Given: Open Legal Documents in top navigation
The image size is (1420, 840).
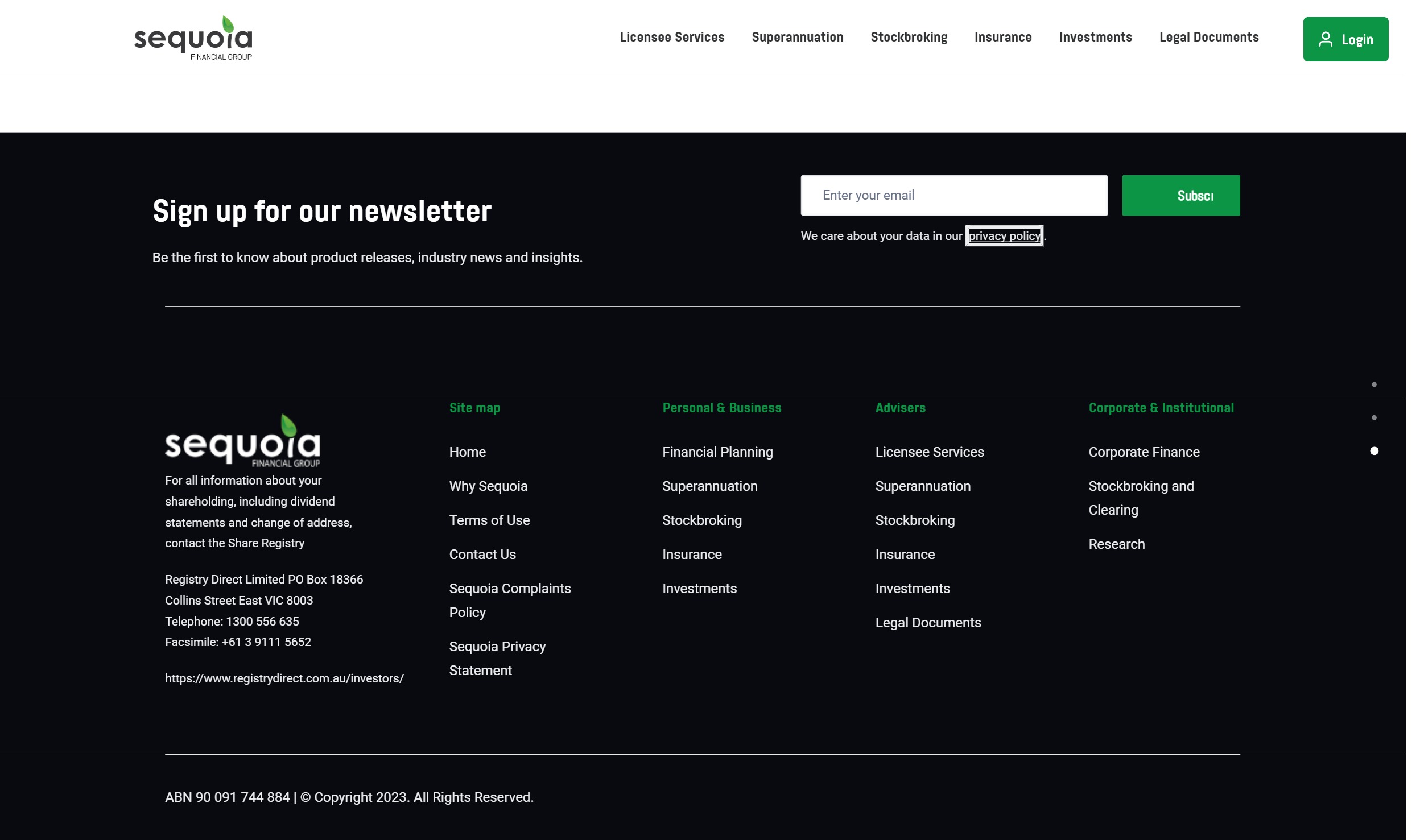Looking at the screenshot, I should pyautogui.click(x=1208, y=38).
